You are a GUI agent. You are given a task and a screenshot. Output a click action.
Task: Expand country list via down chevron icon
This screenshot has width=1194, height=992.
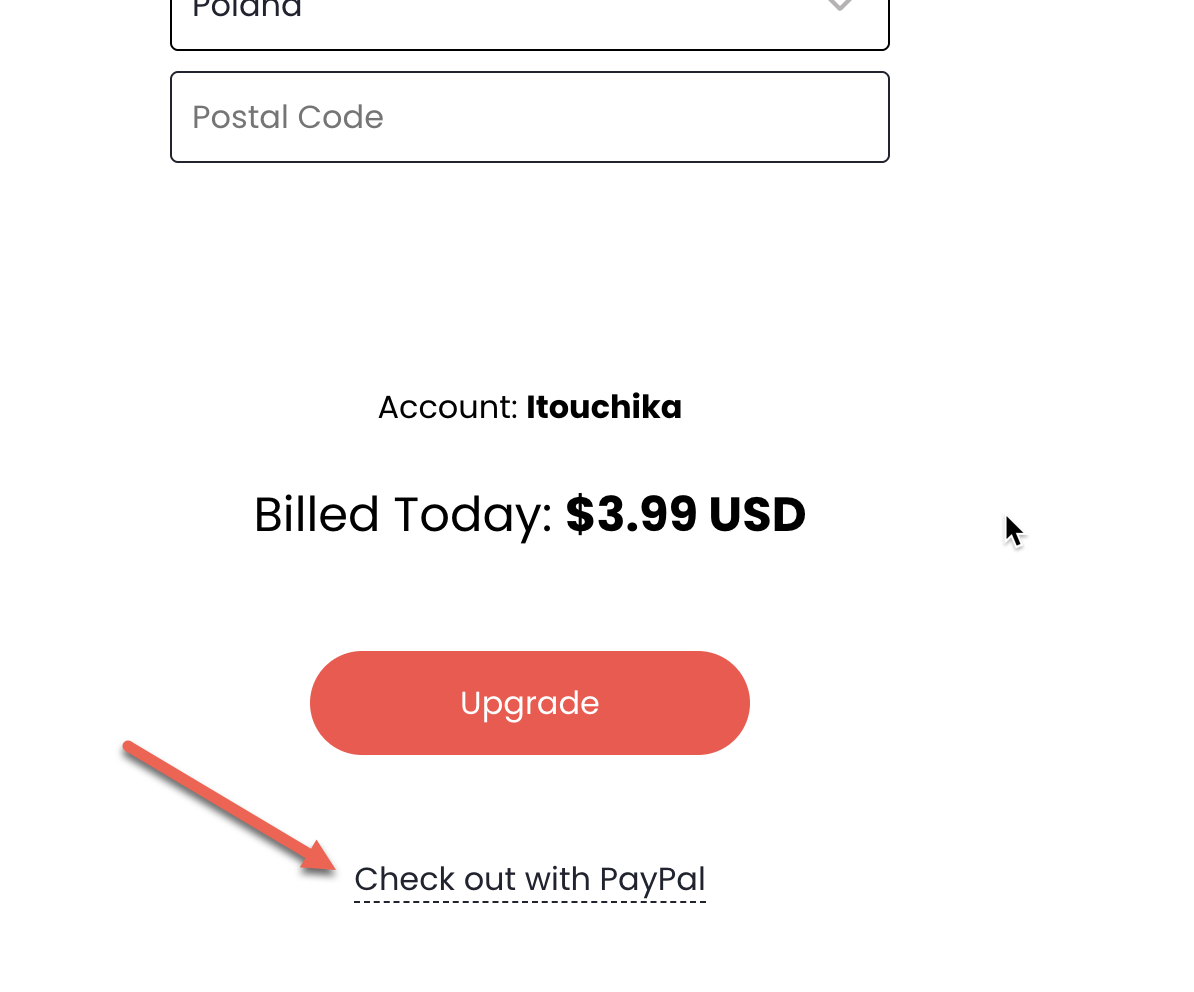839,5
